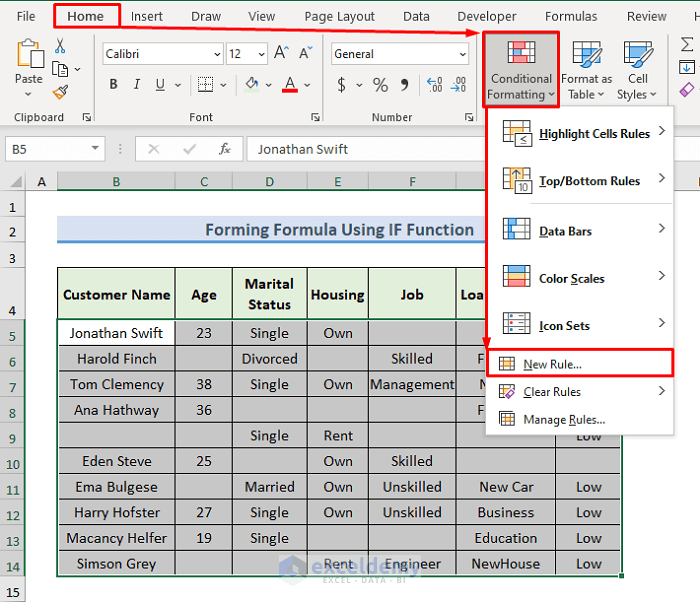The height and width of the screenshot is (602, 700).
Task: Click the Increase Decimal icon
Action: (x=435, y=84)
